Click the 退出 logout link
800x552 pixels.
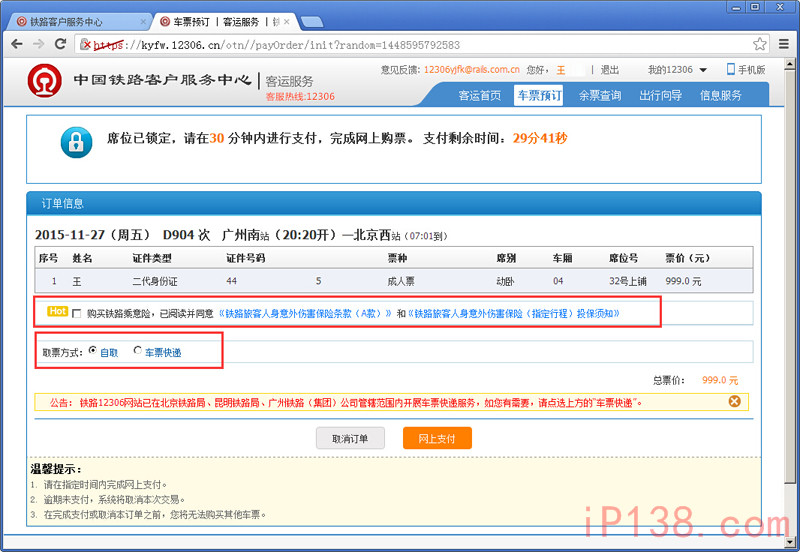[x=609, y=70]
